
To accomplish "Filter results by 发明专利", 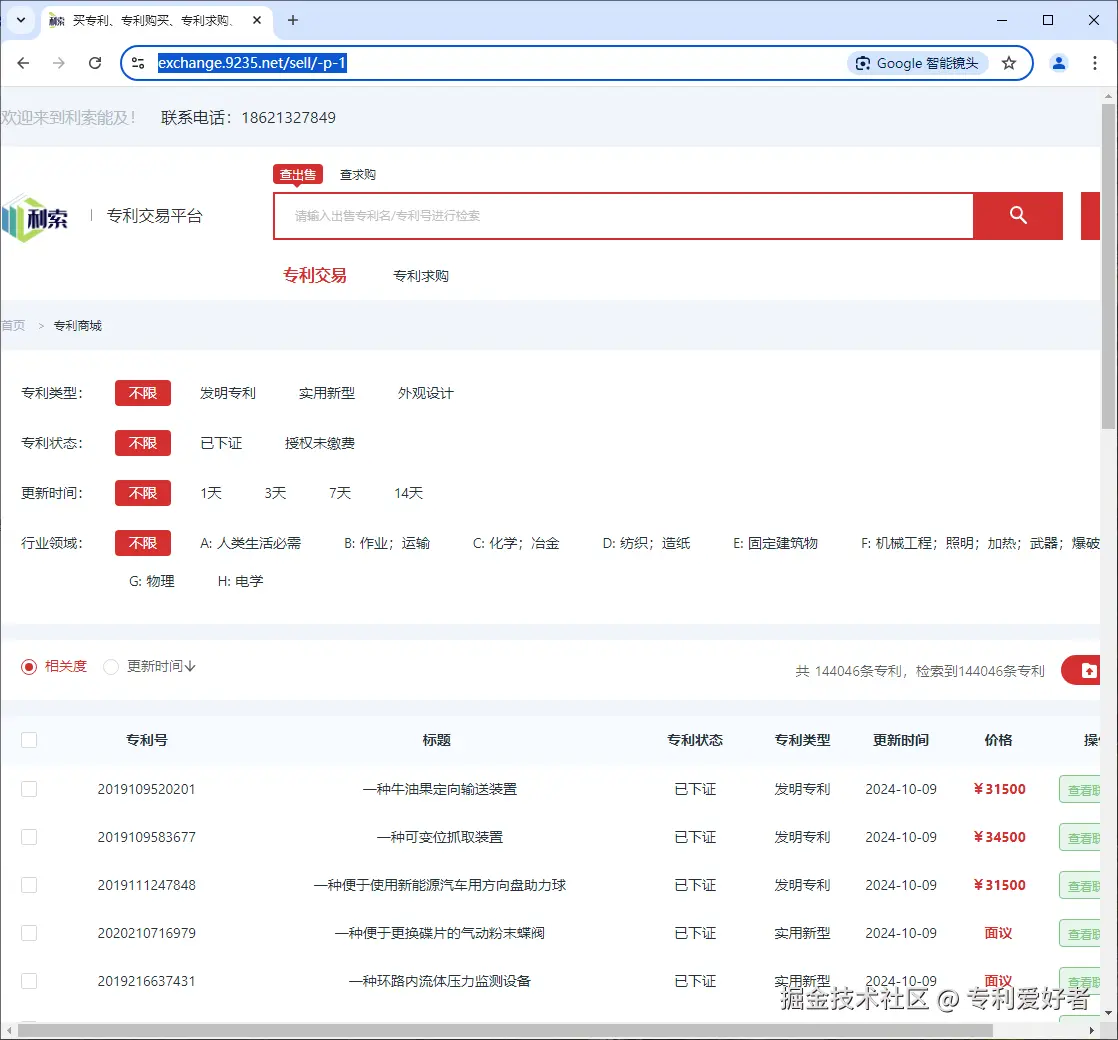I will [x=228, y=393].
